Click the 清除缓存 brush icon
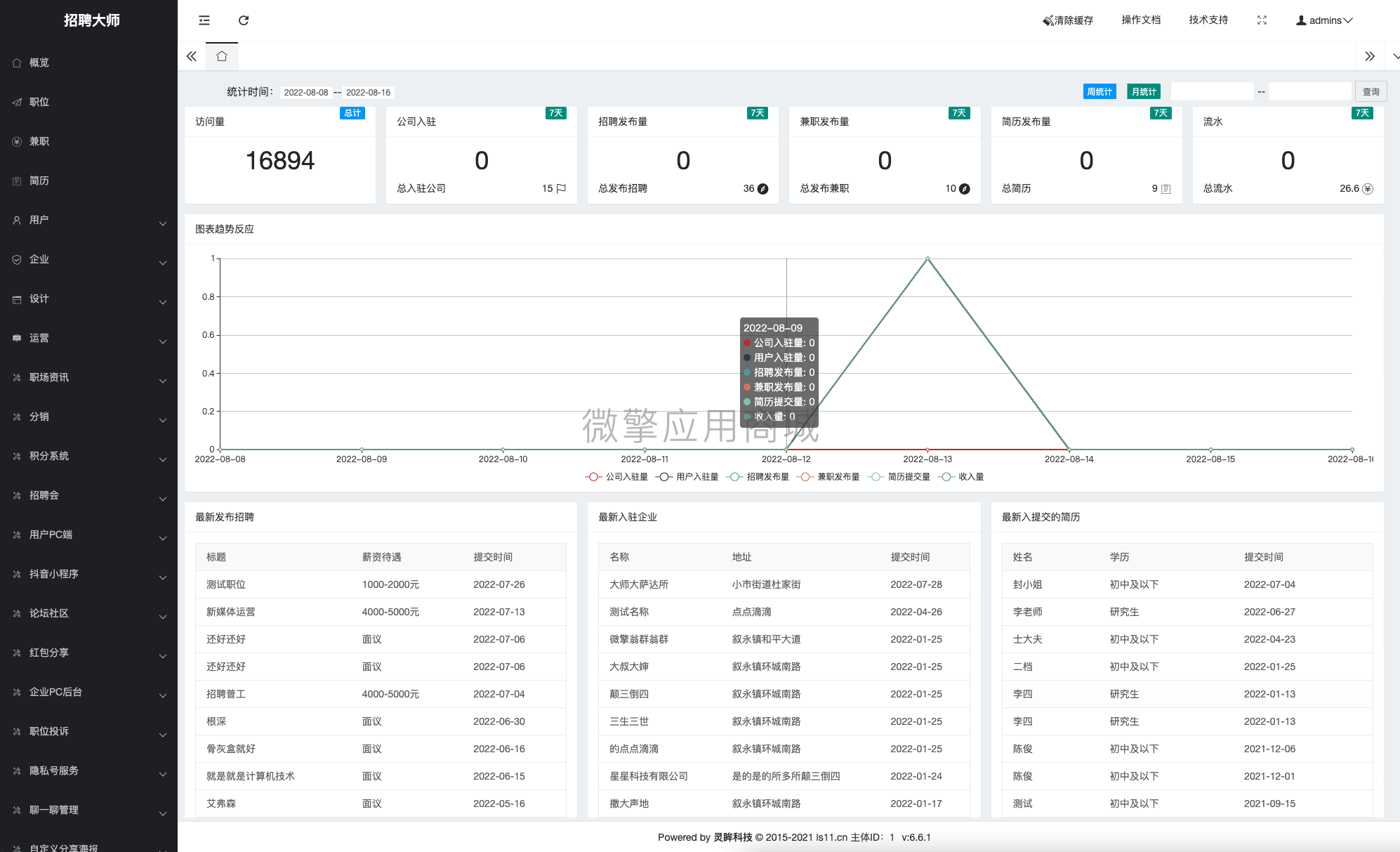The height and width of the screenshot is (852, 1400). pos(1048,20)
